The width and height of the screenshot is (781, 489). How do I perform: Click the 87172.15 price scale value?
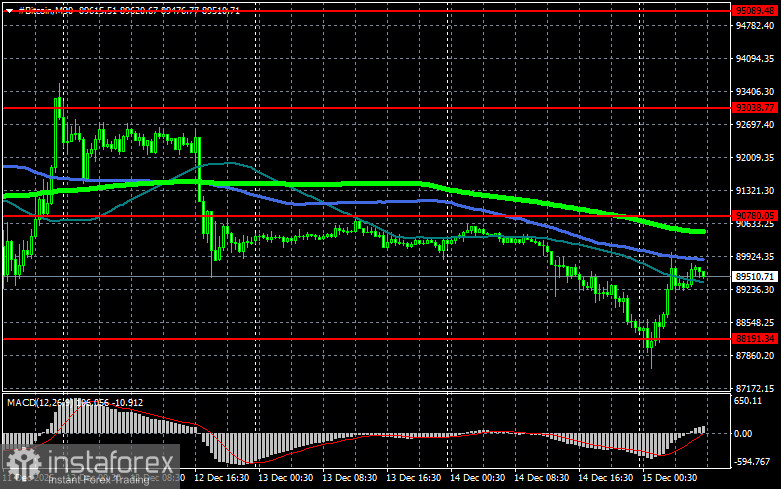coord(755,388)
